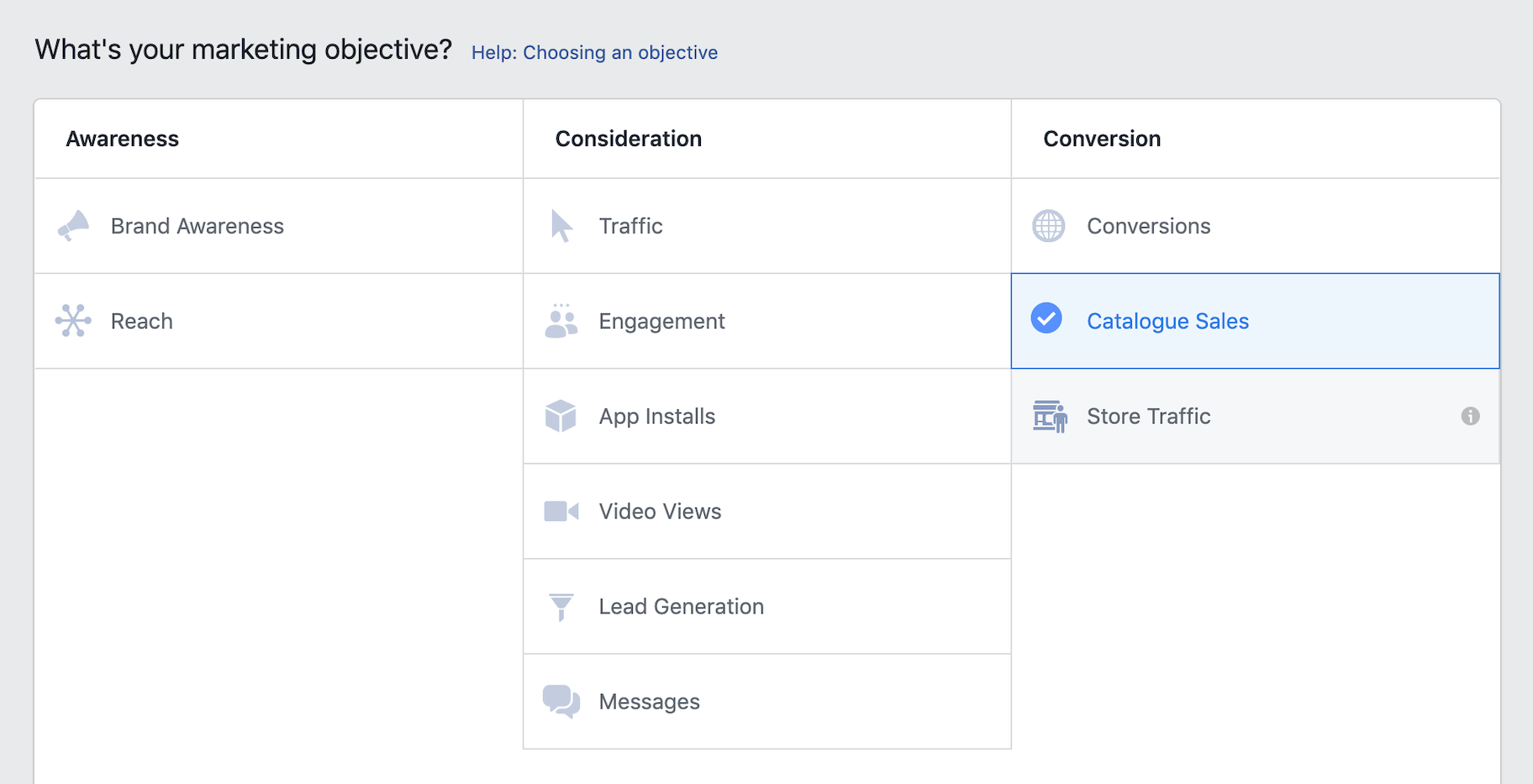Click the Traffic cursor arrow icon
Image resolution: width=1533 pixels, height=784 pixels.
pyautogui.click(x=561, y=226)
